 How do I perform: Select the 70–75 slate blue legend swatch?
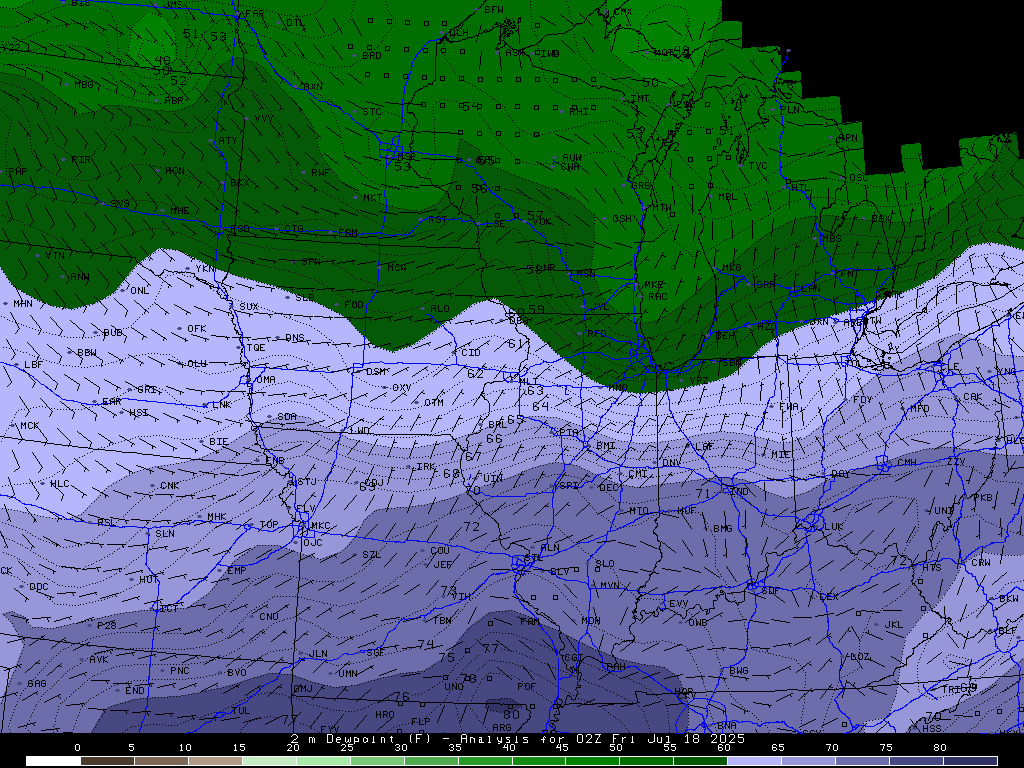click(862, 761)
